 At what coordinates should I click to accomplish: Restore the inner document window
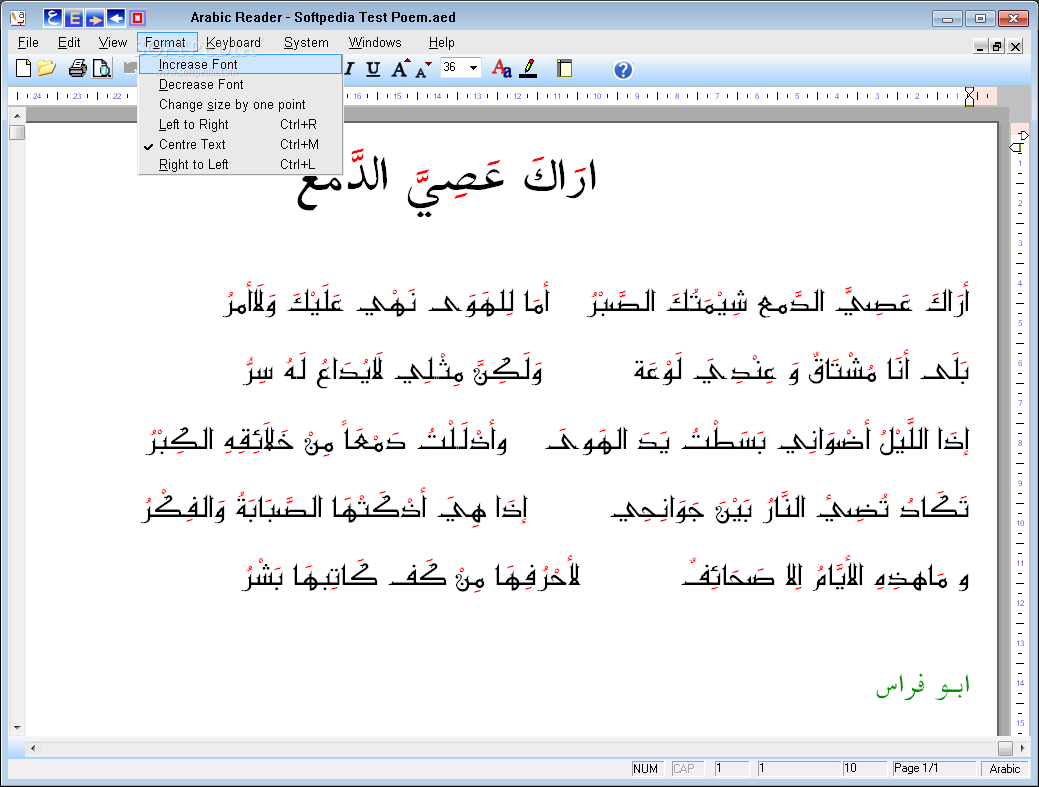[x=997, y=46]
